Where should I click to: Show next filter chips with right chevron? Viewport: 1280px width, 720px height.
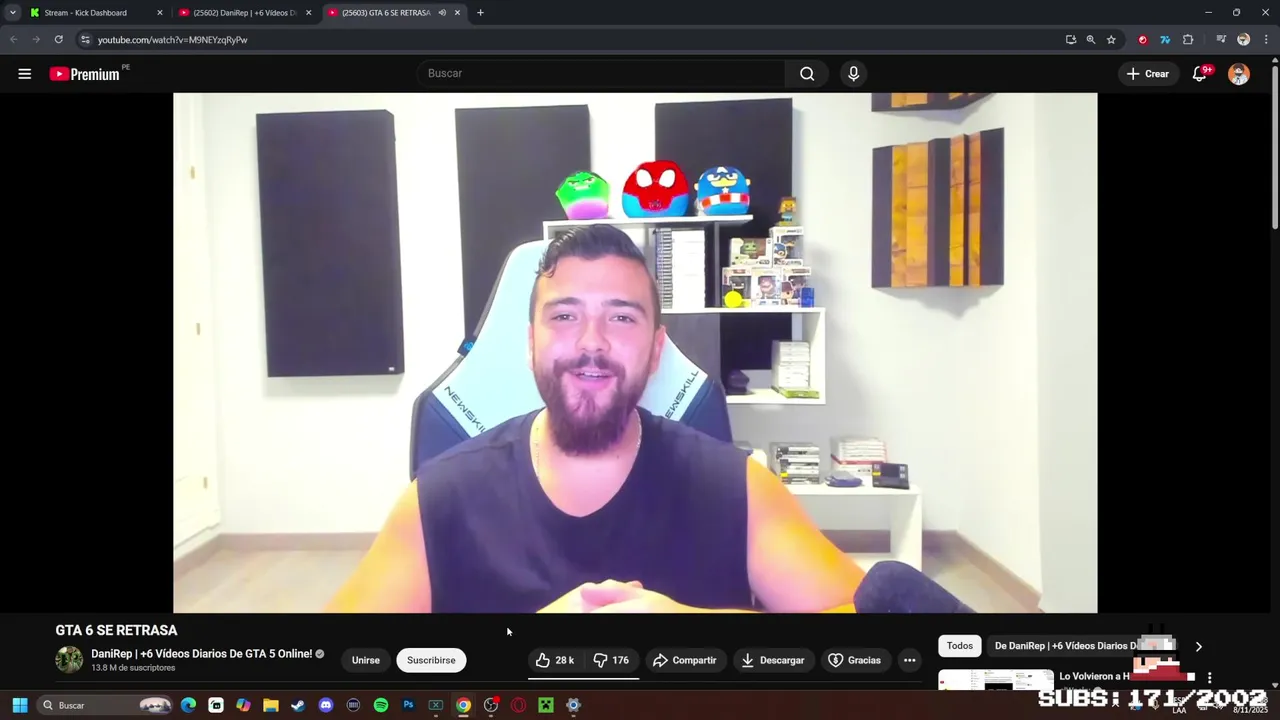click(x=1198, y=646)
